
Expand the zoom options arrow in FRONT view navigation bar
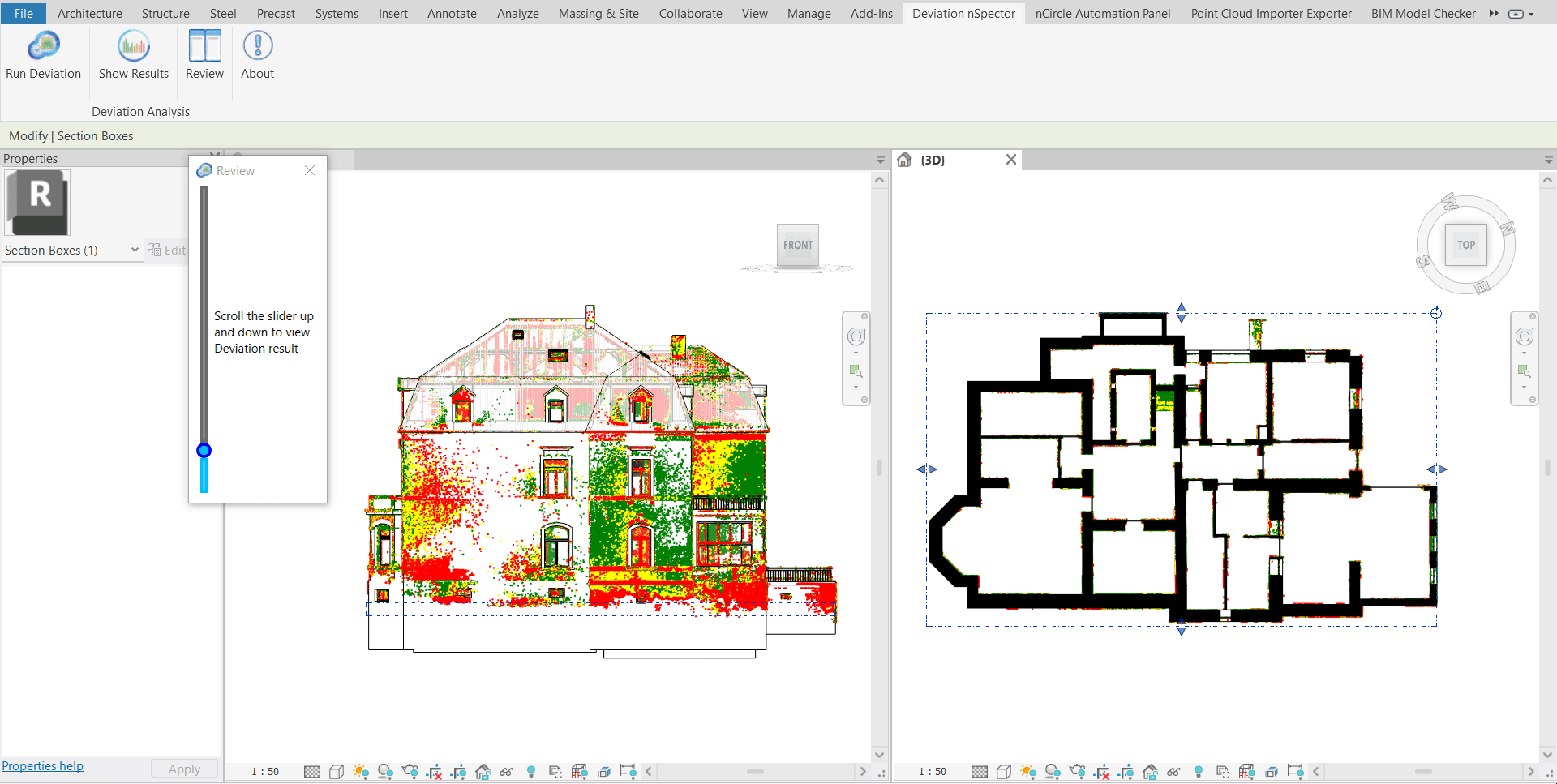[856, 387]
